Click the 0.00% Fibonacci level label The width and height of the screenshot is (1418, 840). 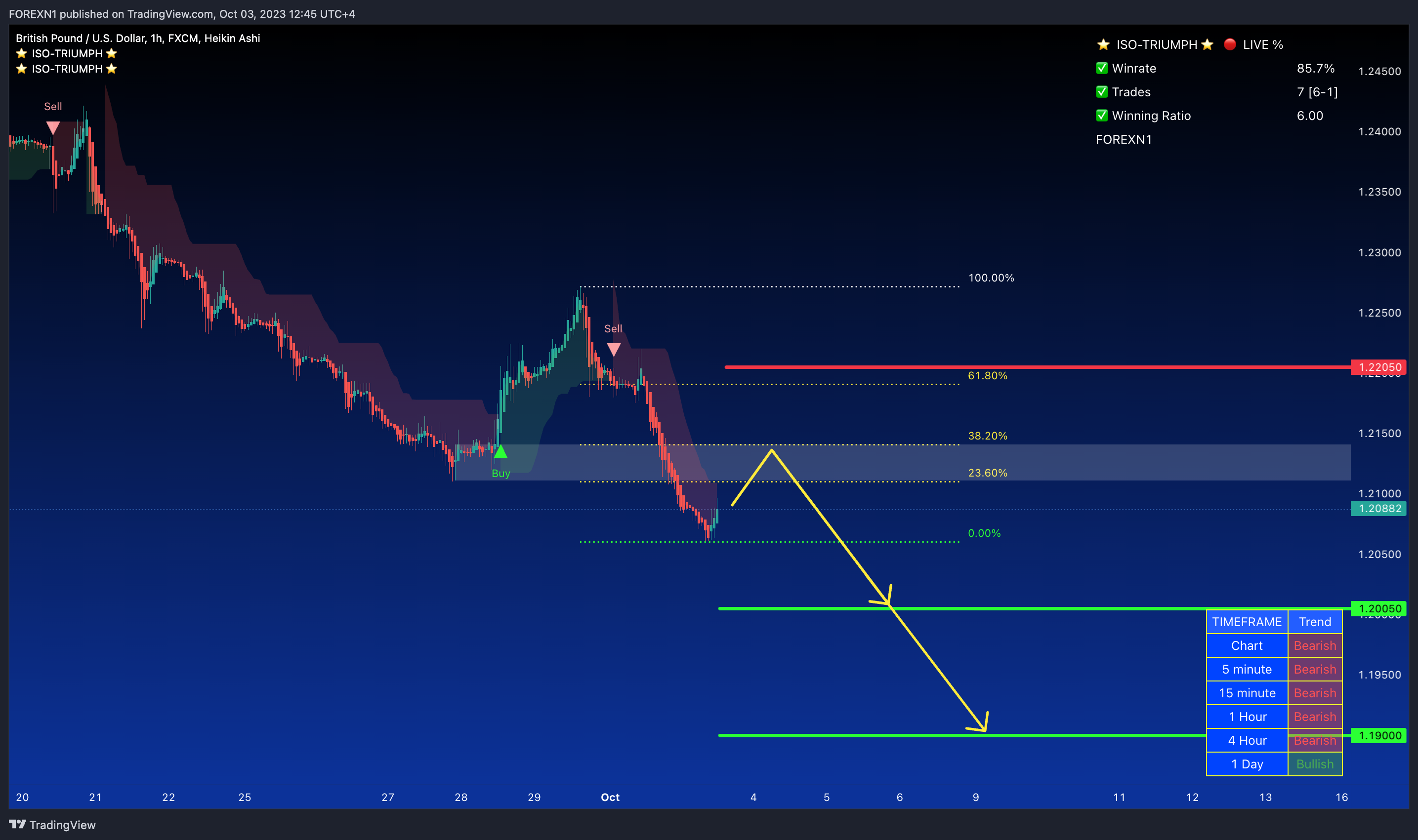984,533
